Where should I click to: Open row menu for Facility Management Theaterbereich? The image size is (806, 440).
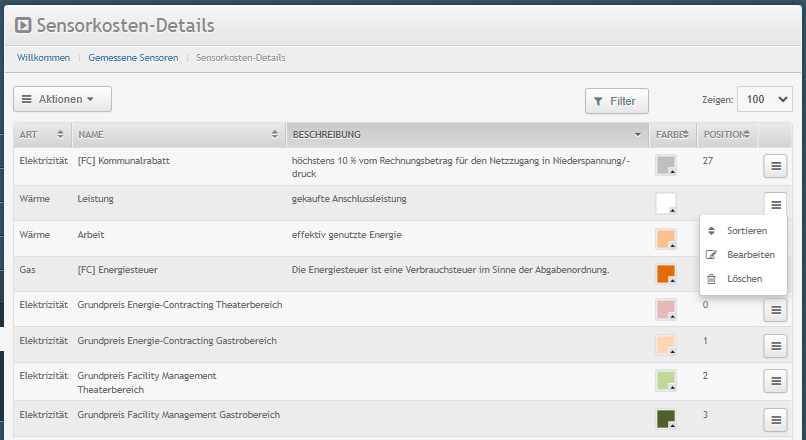[x=775, y=381]
